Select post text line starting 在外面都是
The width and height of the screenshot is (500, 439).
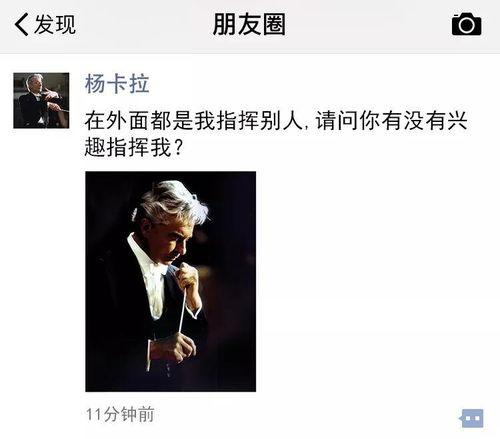(x=276, y=120)
